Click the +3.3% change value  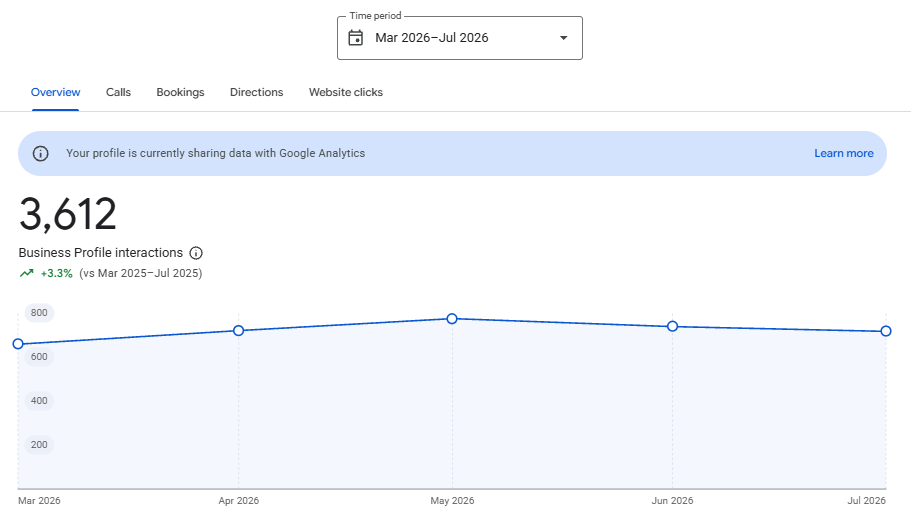[x=56, y=274]
